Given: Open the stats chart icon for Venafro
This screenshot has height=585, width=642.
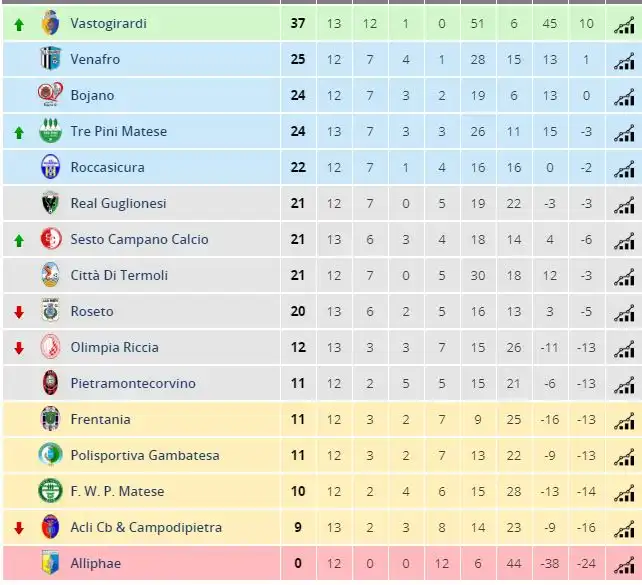Looking at the screenshot, I should click(624, 63).
